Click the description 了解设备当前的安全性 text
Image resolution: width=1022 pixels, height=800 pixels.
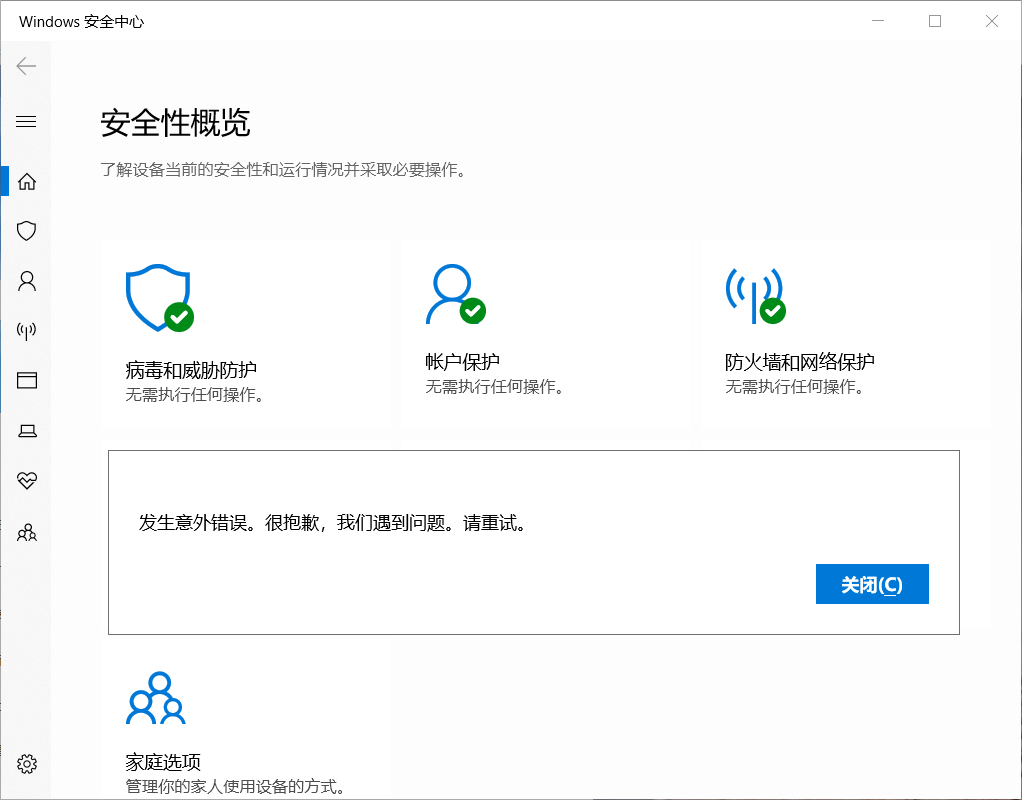(283, 170)
